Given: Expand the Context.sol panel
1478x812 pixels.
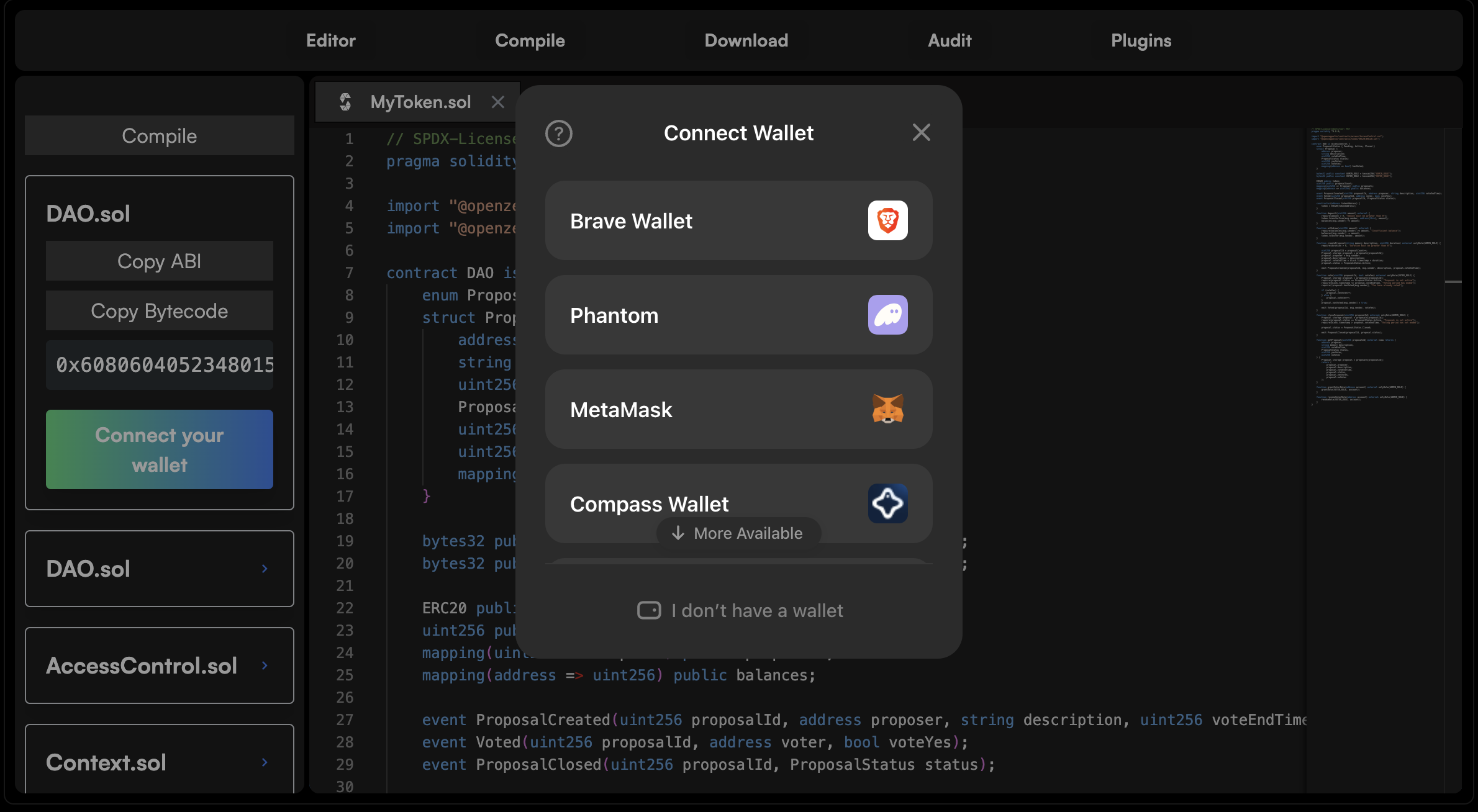Looking at the screenshot, I should [x=265, y=762].
